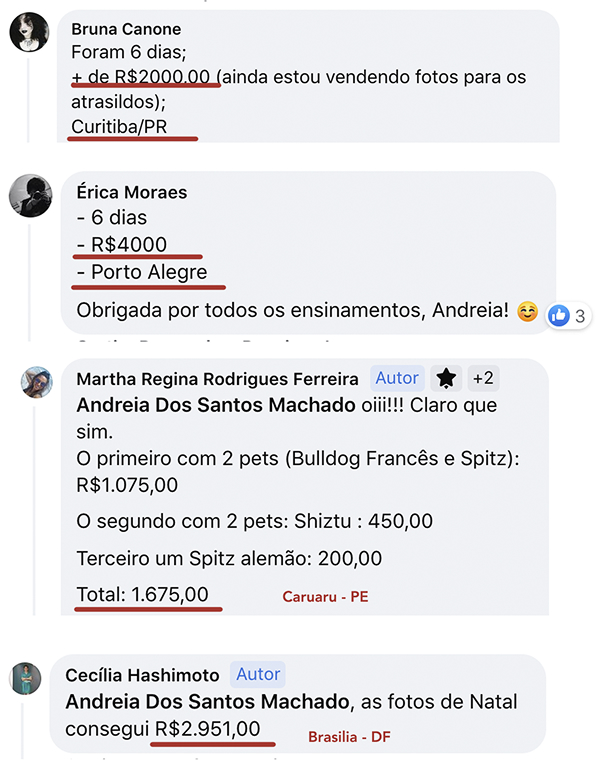Click the red Caruaru - PE label
Screen dimensions: 606x772
327,597
